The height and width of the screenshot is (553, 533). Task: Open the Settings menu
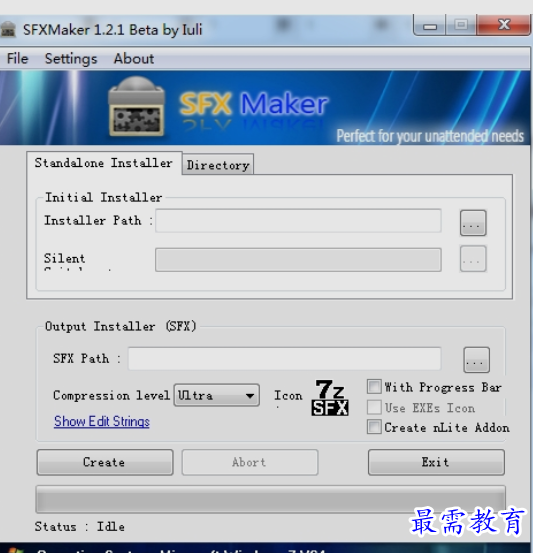(71, 59)
